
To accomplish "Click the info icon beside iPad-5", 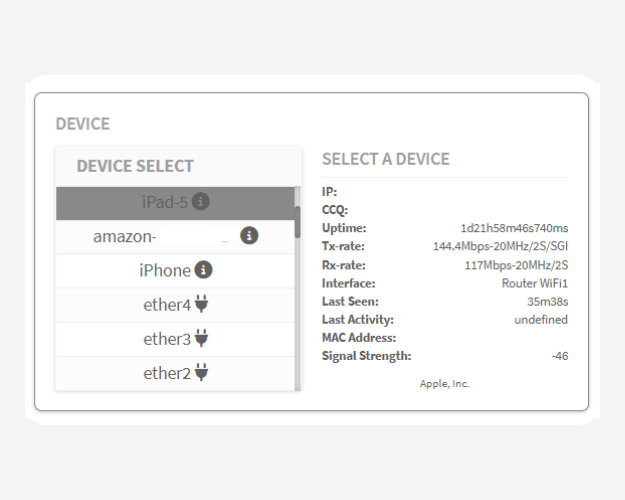I will (x=201, y=202).
